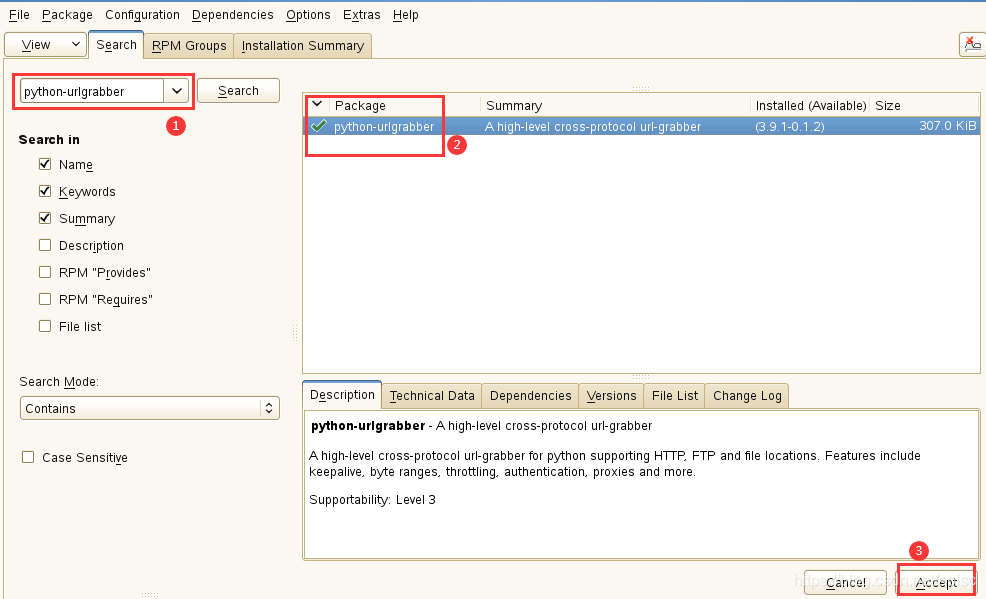Image resolution: width=986 pixels, height=599 pixels.
Task: Toggle the Keywords search checkbox
Action: (x=45, y=191)
